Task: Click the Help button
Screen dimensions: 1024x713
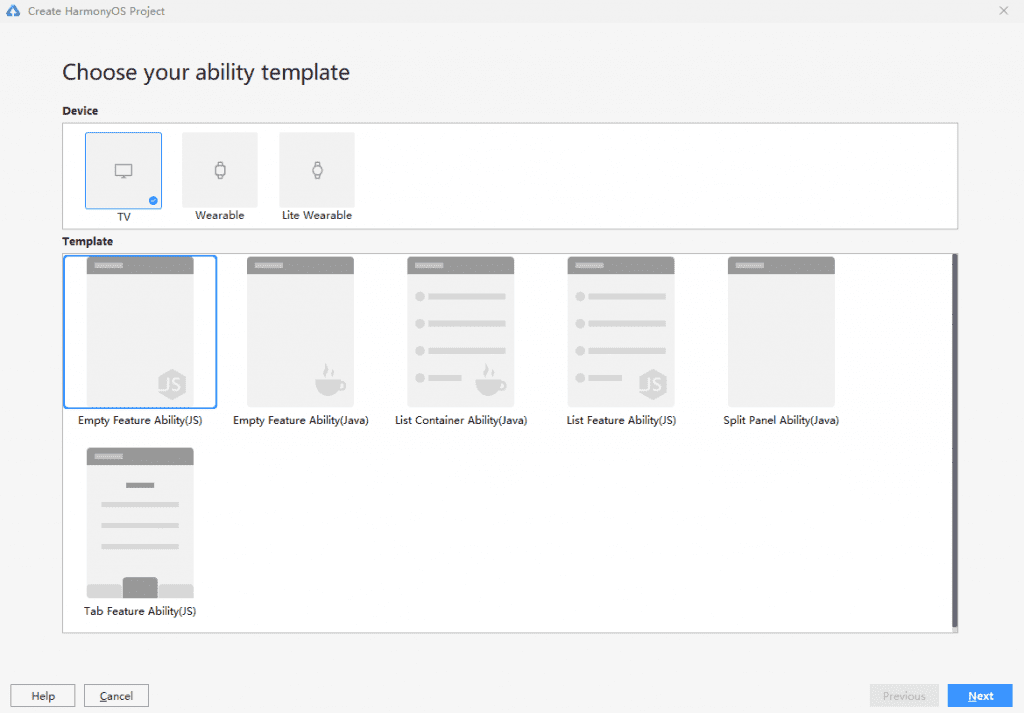Action: [x=43, y=696]
